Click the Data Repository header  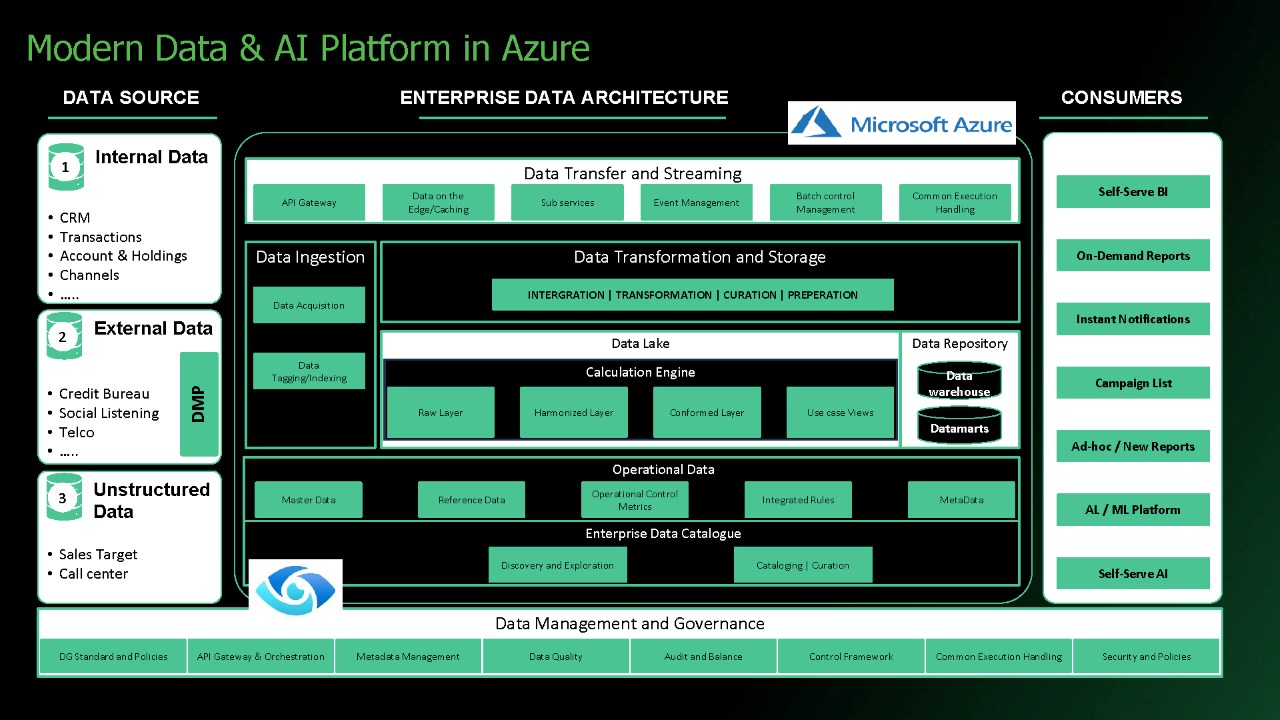pyautogui.click(x=960, y=344)
